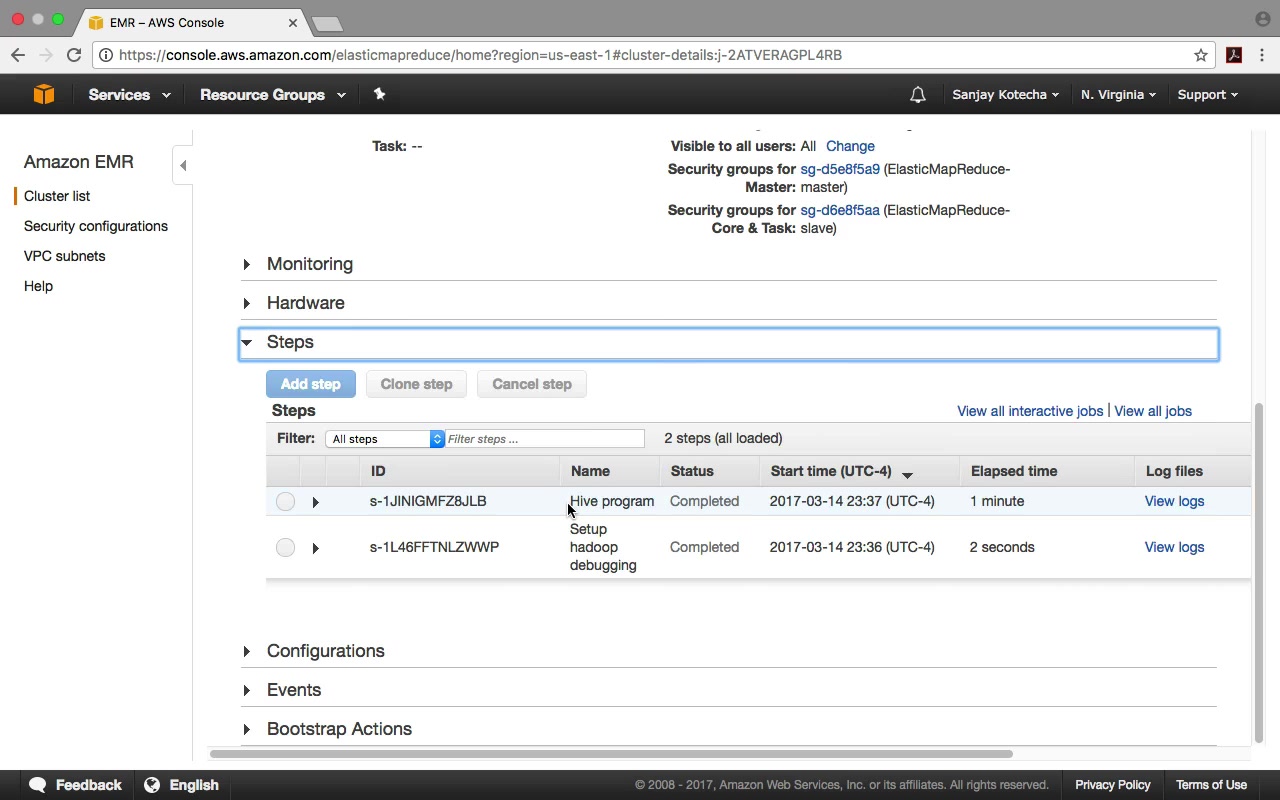Image resolution: width=1280 pixels, height=800 pixels.
Task: Expand the Setup hadoop debugging step row
Action: click(315, 548)
